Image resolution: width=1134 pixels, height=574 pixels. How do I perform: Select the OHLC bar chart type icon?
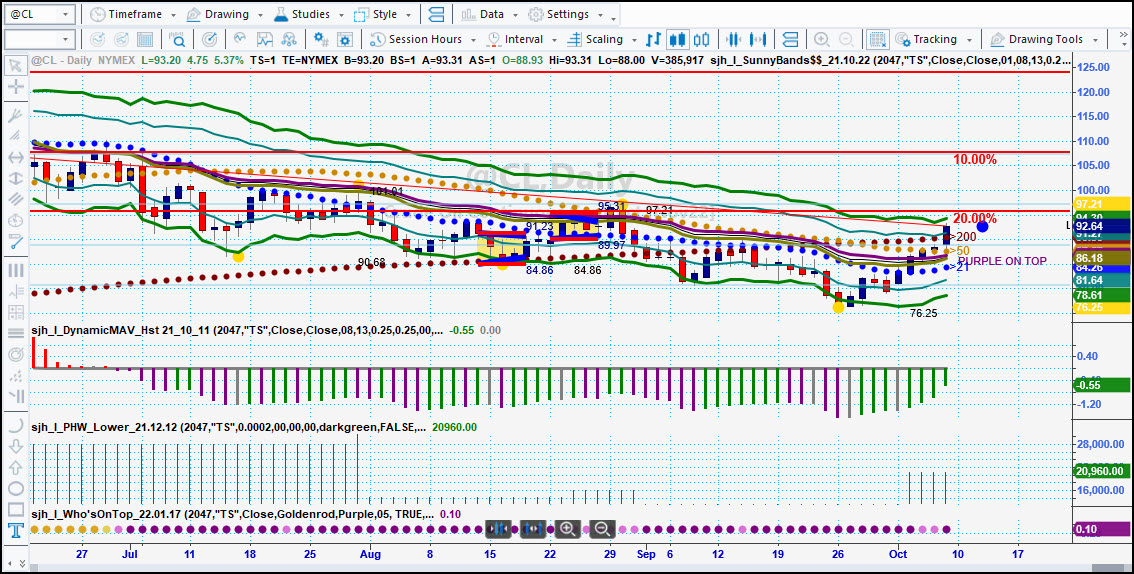click(x=654, y=39)
